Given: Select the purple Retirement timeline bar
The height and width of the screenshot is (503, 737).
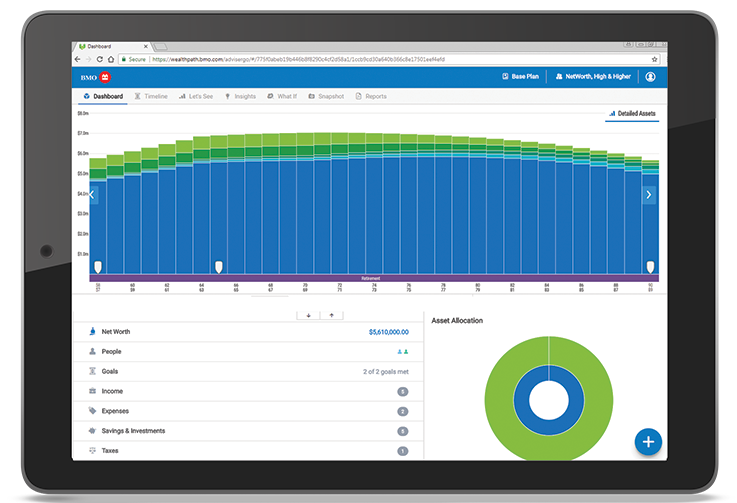Looking at the screenshot, I should (x=370, y=277).
